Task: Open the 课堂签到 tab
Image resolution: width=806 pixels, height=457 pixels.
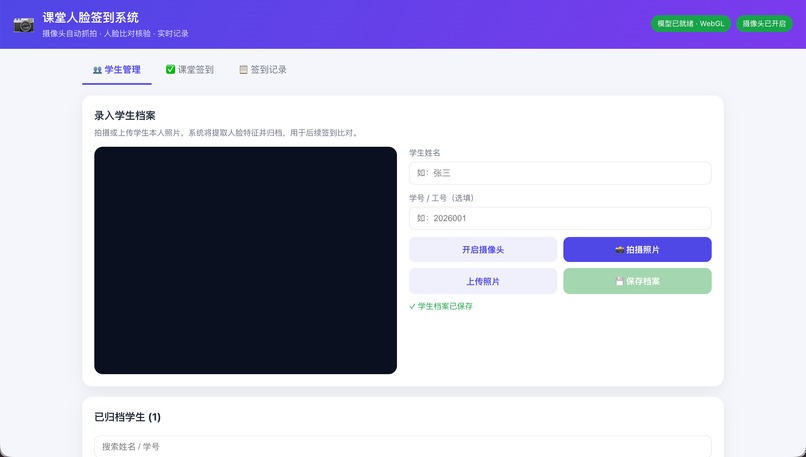Action: tap(190, 70)
